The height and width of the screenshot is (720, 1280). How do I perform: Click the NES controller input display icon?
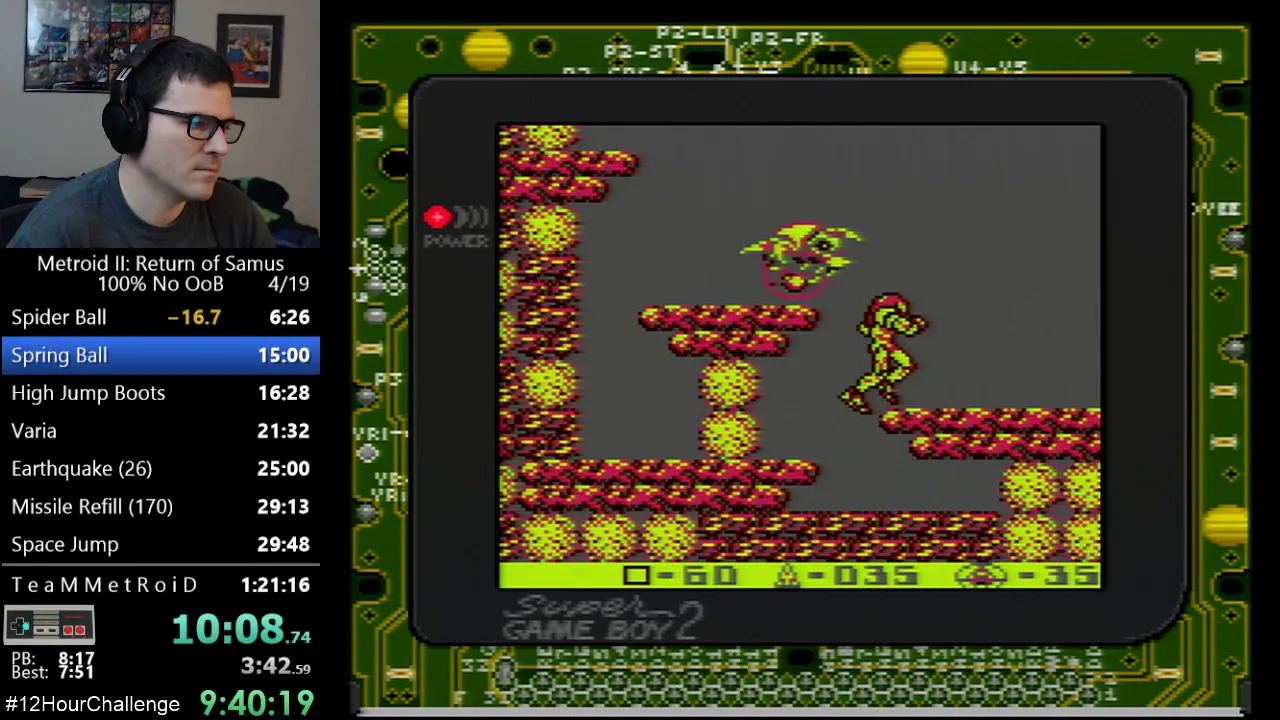50,626
